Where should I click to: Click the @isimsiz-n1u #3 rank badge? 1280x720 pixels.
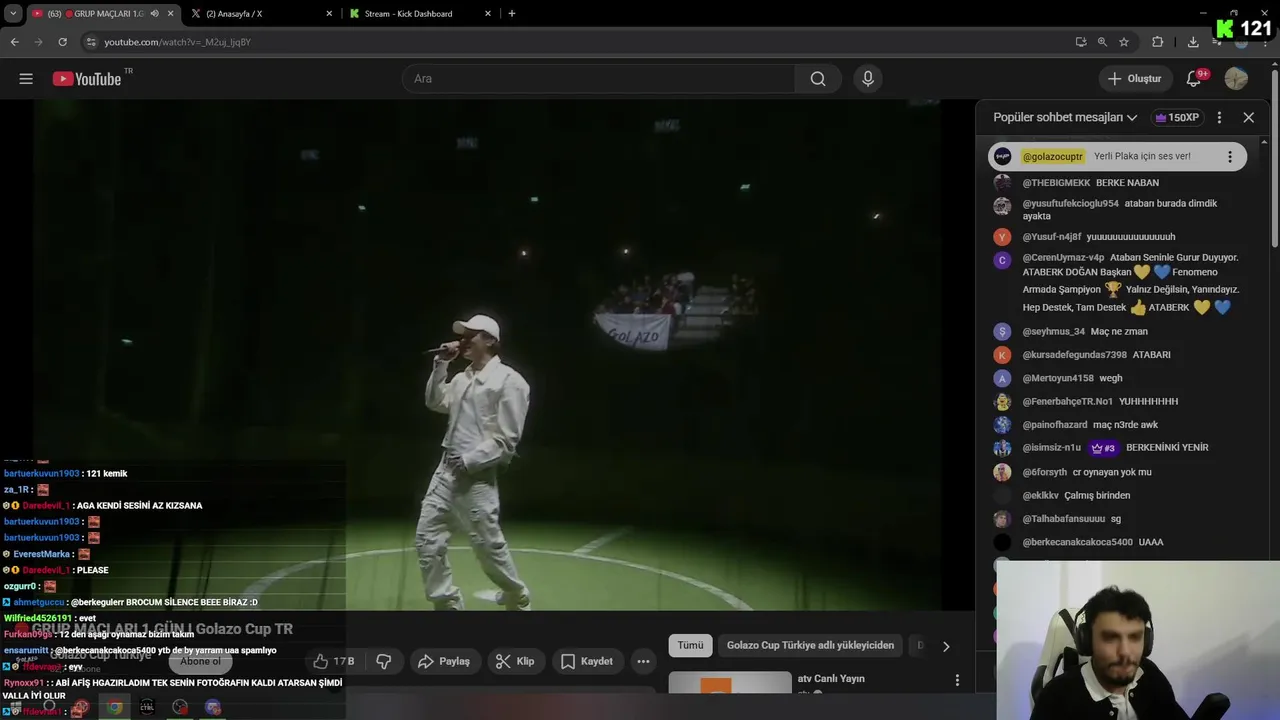(x=1103, y=448)
